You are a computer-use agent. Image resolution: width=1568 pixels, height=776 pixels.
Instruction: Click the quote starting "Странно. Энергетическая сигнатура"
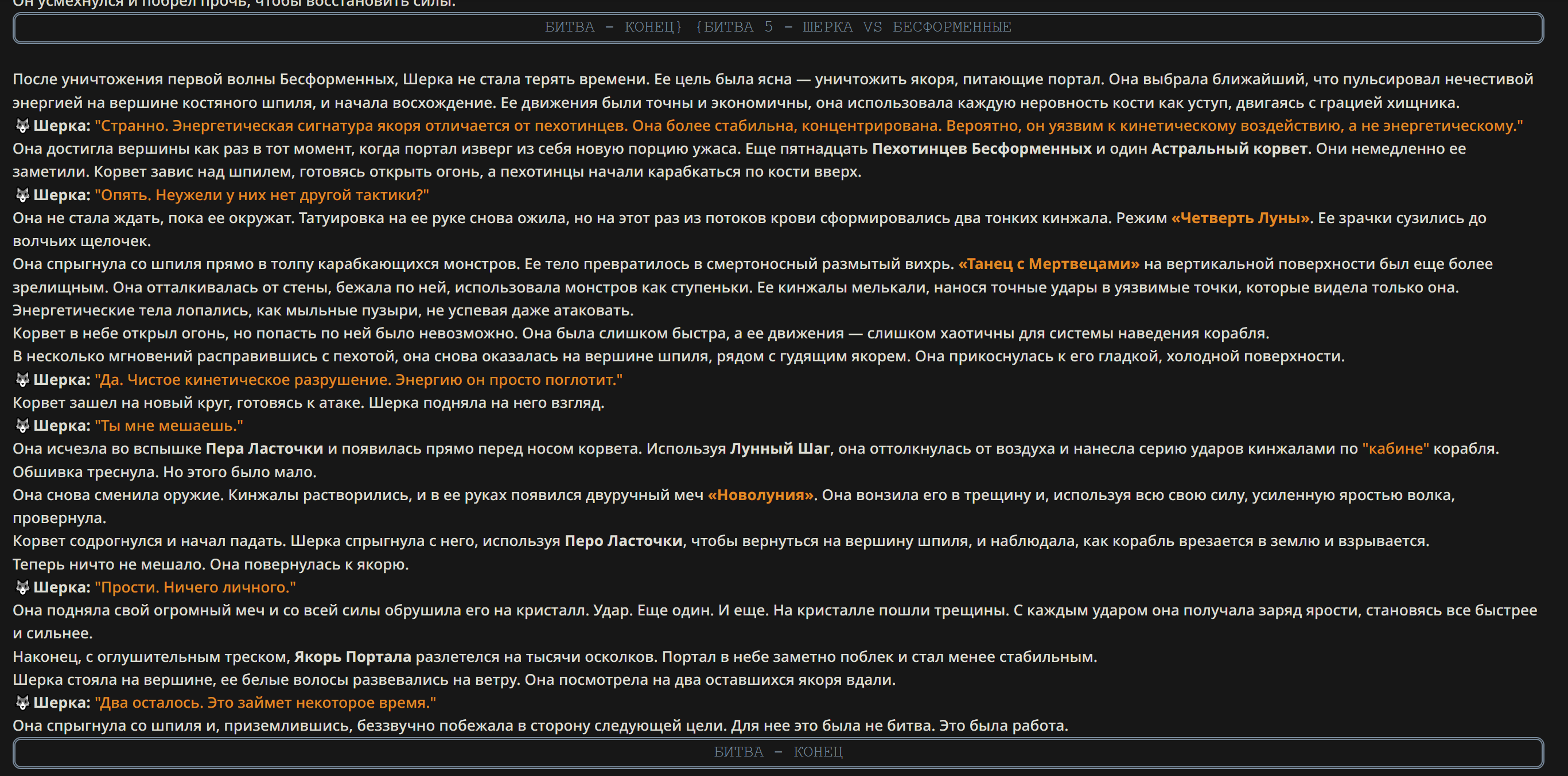809,126
